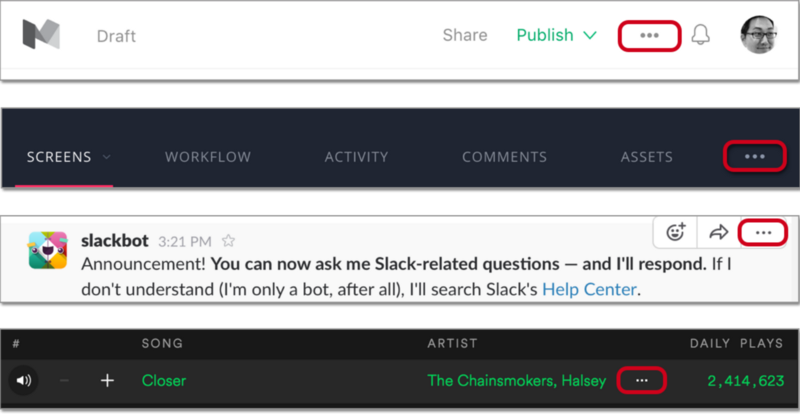Open the Assets tab
Image resolution: width=800 pixels, height=415 pixels.
(x=646, y=157)
